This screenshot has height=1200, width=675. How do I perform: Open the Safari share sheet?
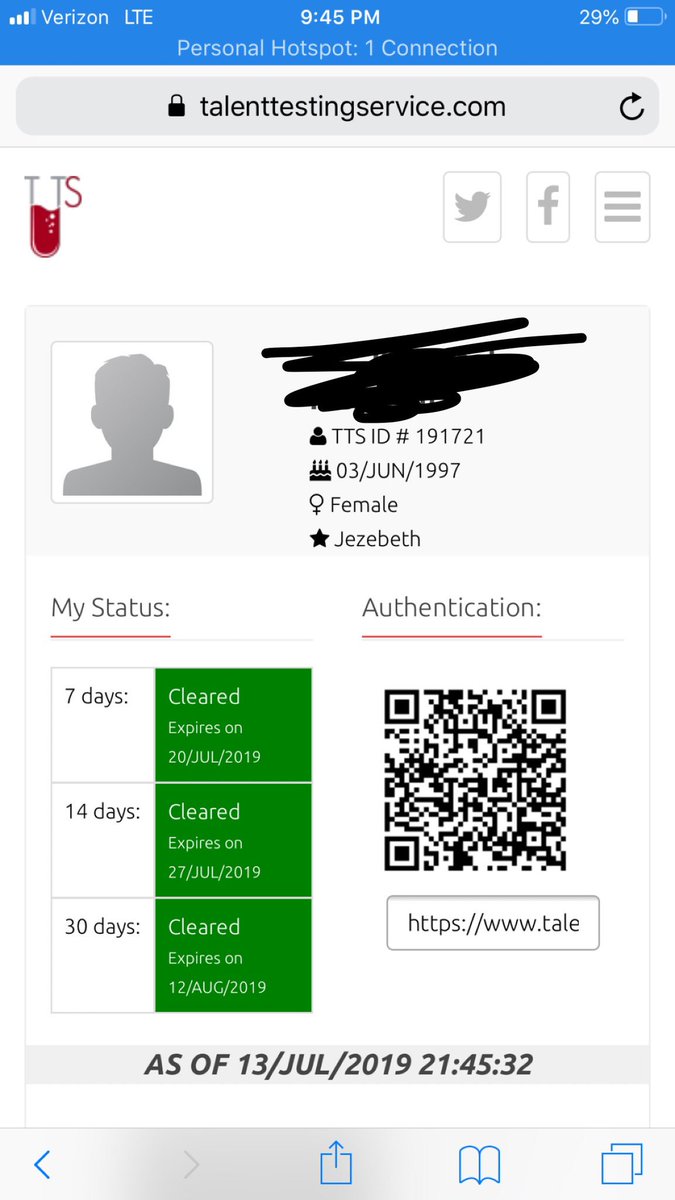point(336,1163)
